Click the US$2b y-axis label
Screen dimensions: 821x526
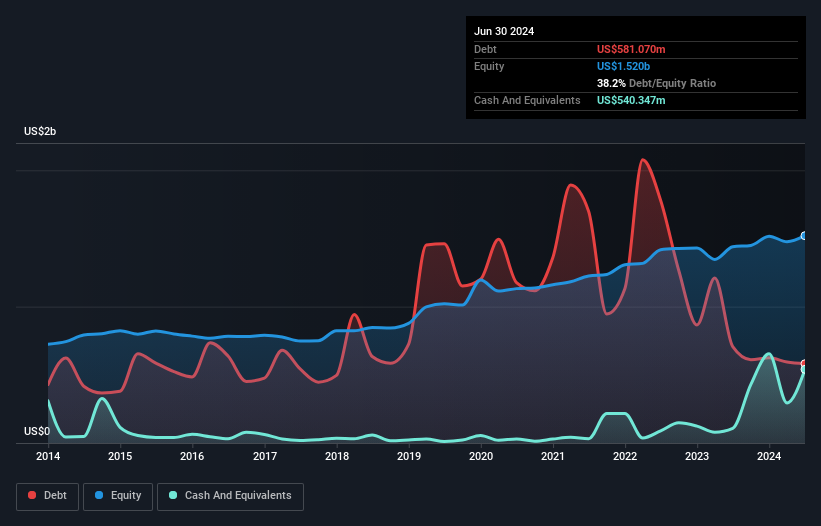[40, 131]
